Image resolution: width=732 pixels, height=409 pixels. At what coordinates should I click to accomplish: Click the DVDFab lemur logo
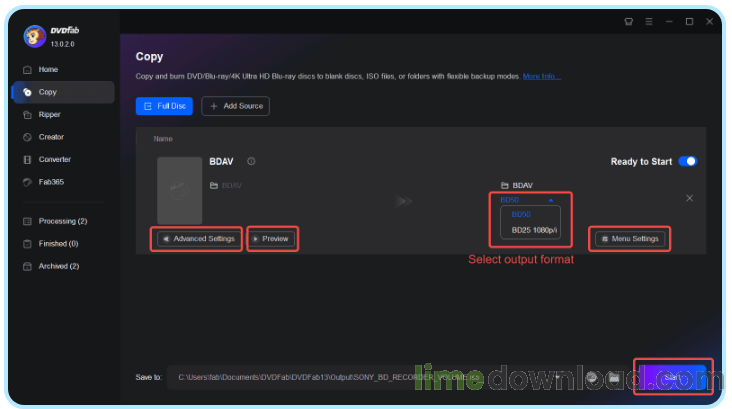pyautogui.click(x=35, y=36)
